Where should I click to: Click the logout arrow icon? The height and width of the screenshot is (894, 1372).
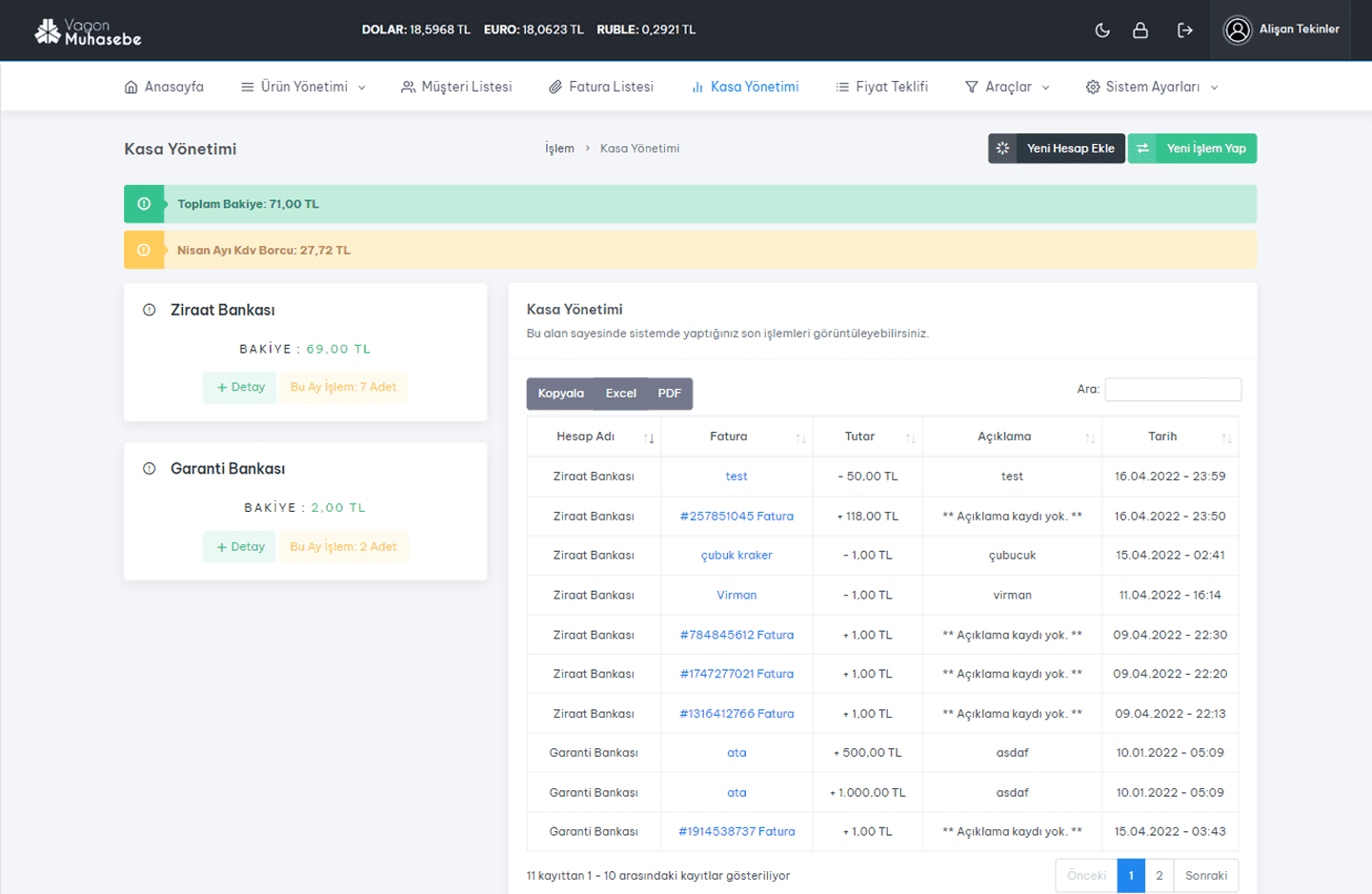tap(1184, 30)
